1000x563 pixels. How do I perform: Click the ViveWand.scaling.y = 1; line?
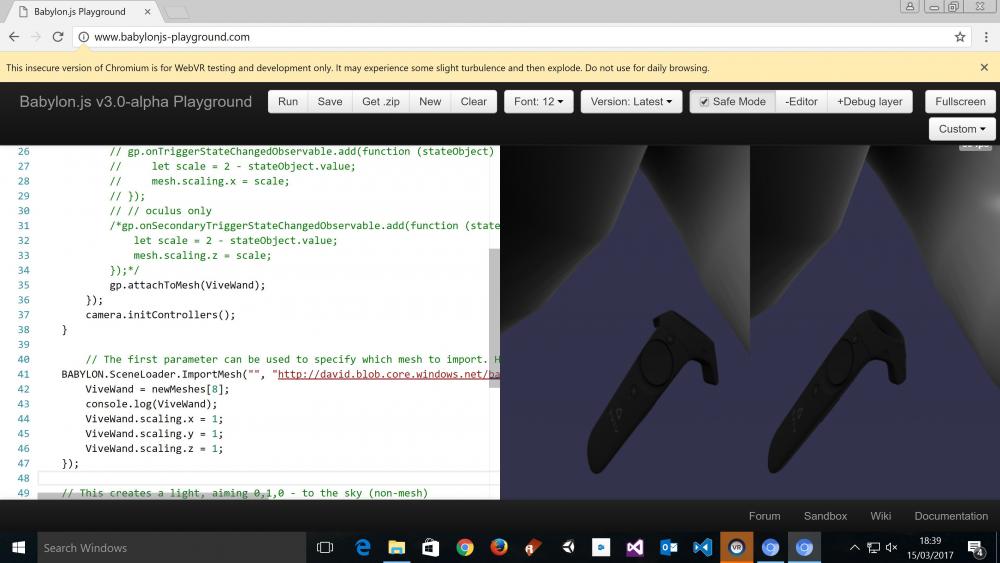point(154,434)
